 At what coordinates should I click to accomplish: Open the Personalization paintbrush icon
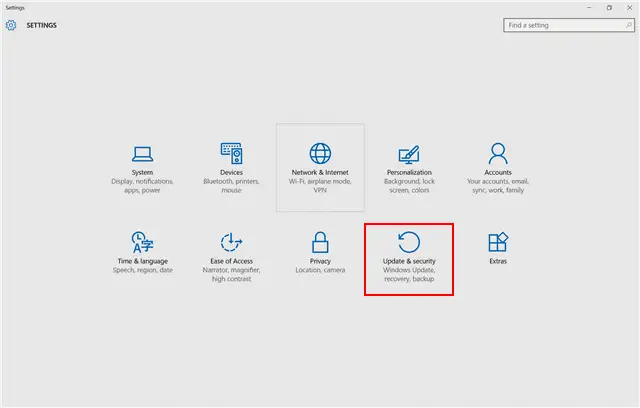click(x=409, y=155)
